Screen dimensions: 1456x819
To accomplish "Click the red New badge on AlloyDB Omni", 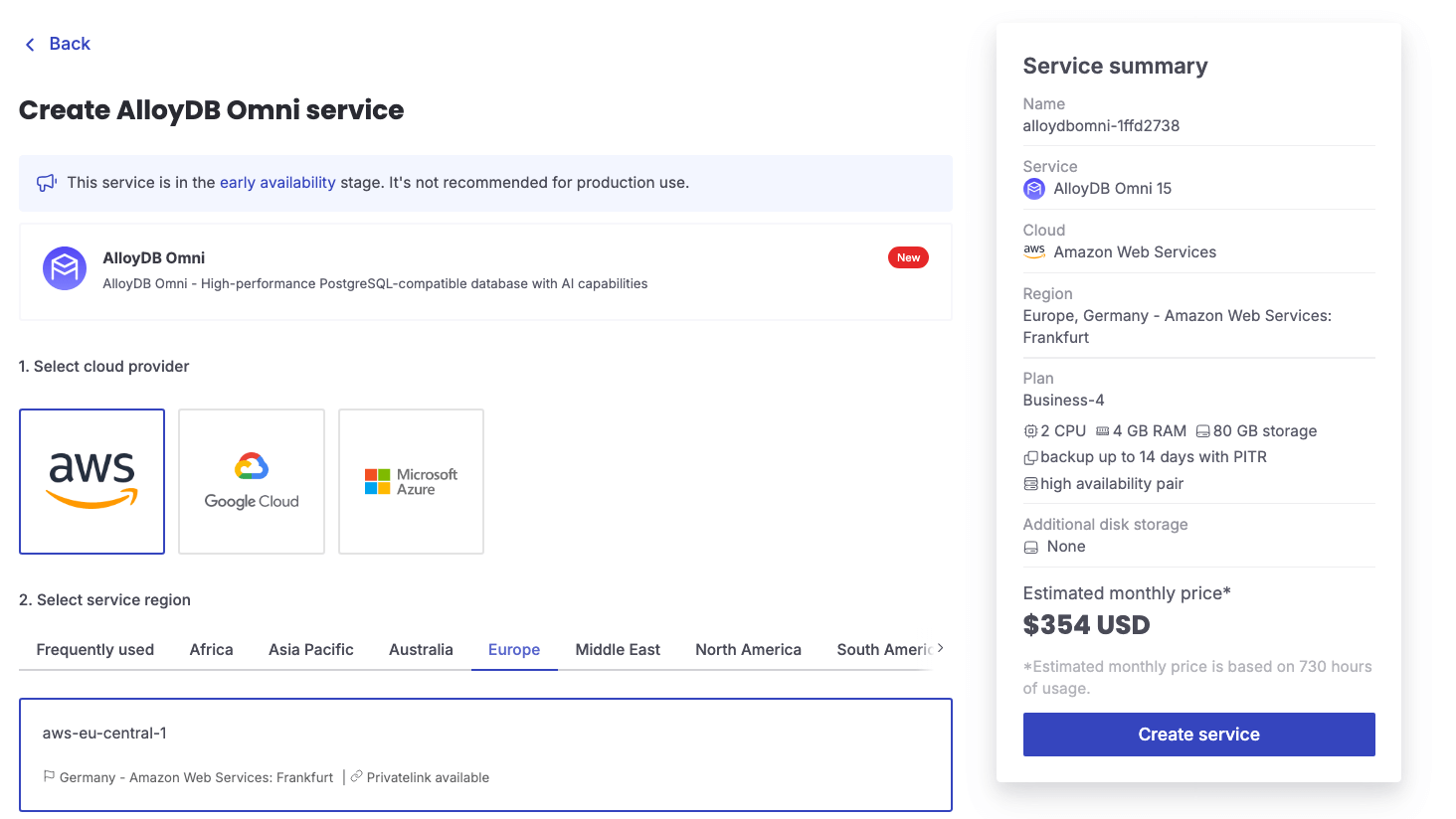I will (x=907, y=257).
